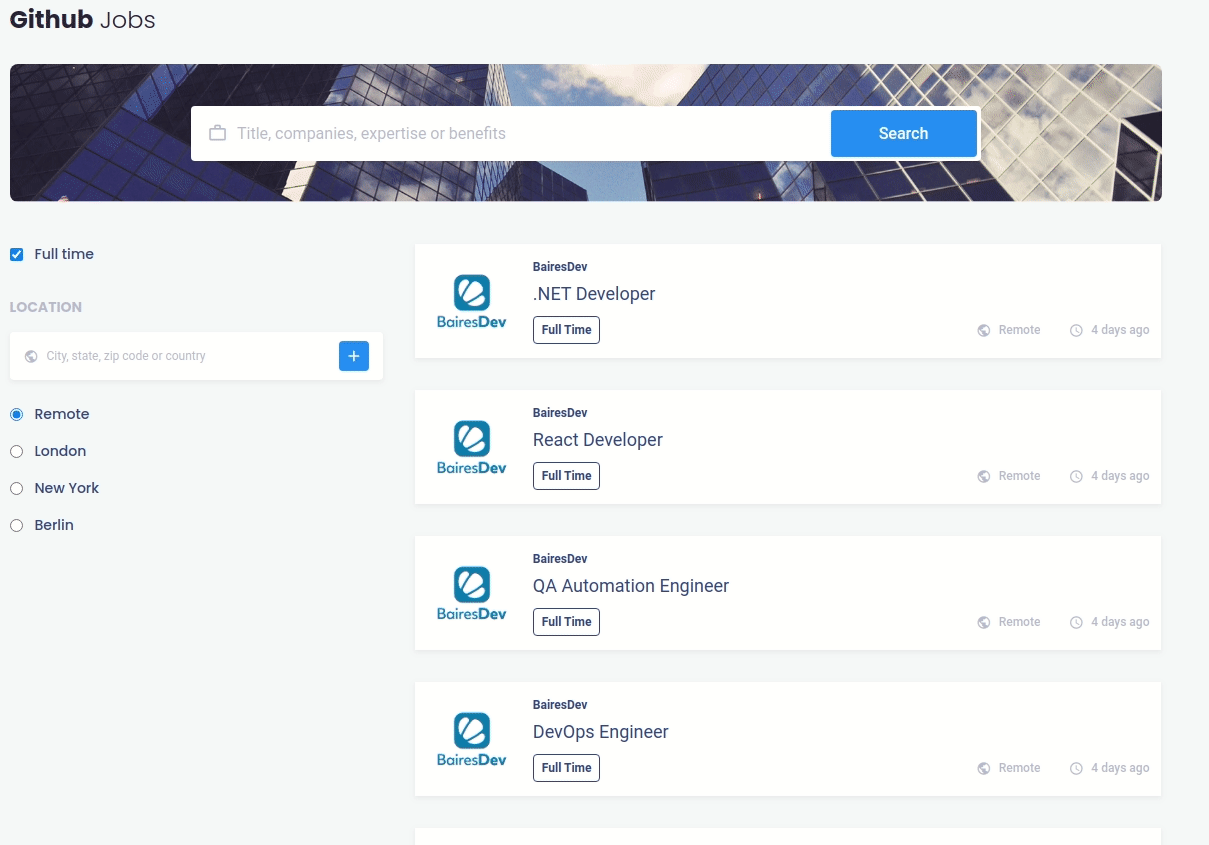Screen dimensions: 1209x845
Task: Click '4 days ago' on .NET Developer card
Action: [x=1120, y=330]
